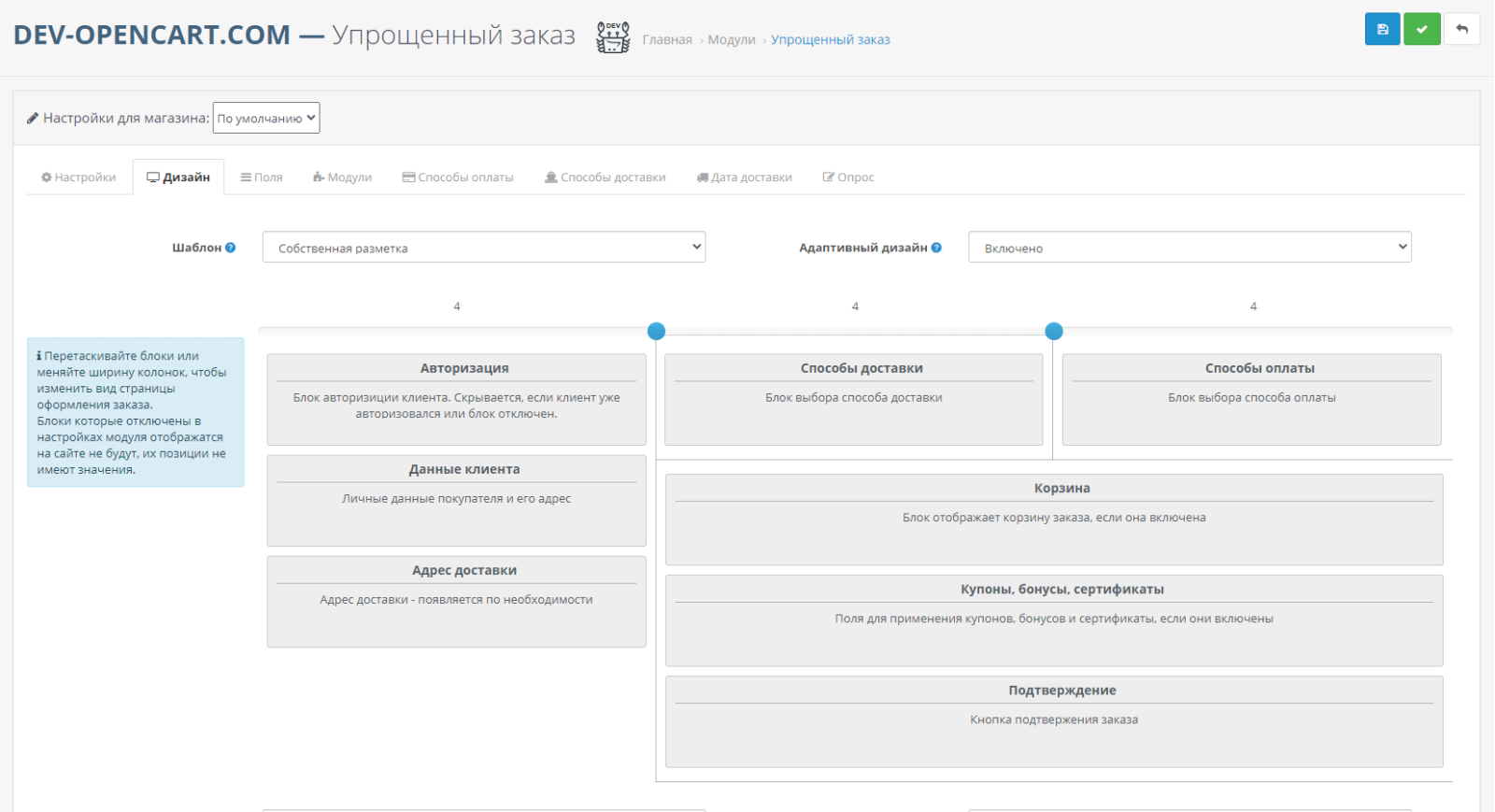The image size is (1495, 812).
Task: Click the pencil icon beside Настройки для магазина
Action: tap(33, 118)
